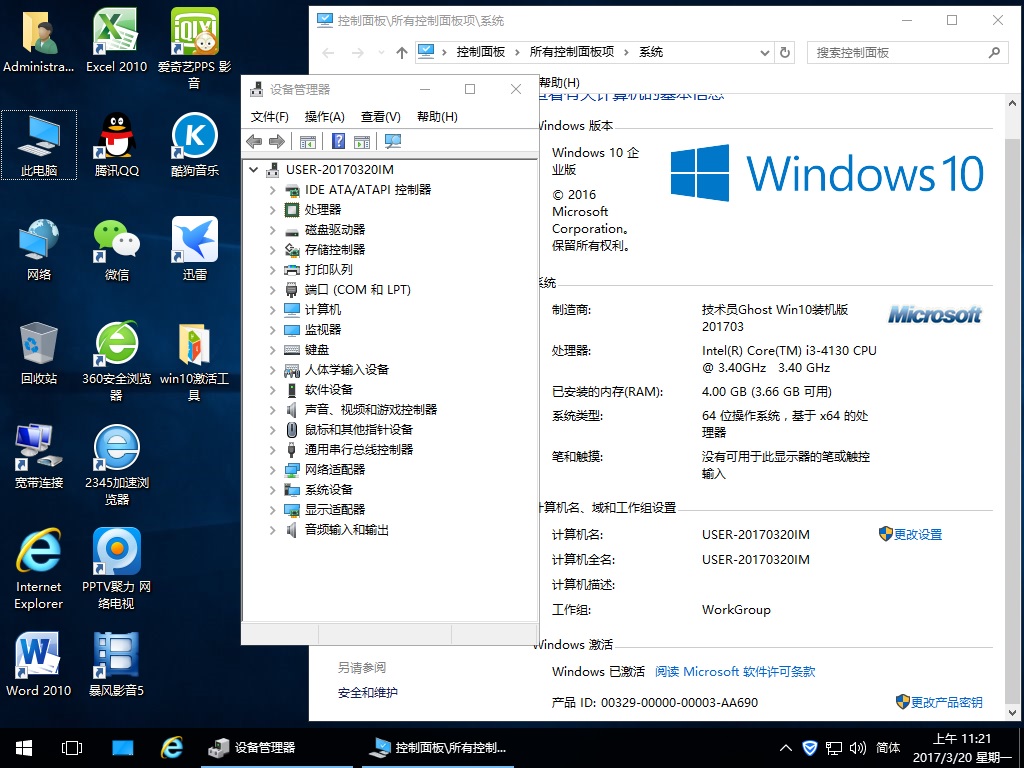The width and height of the screenshot is (1024, 768).
Task: Click the Internet Explorer taskbar icon
Action: (x=172, y=748)
